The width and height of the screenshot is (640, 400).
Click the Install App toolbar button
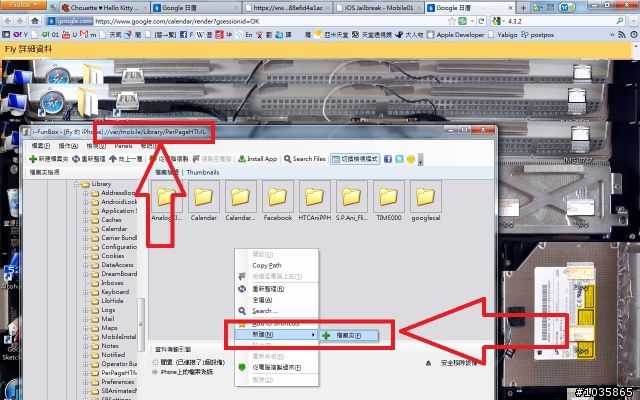point(258,159)
